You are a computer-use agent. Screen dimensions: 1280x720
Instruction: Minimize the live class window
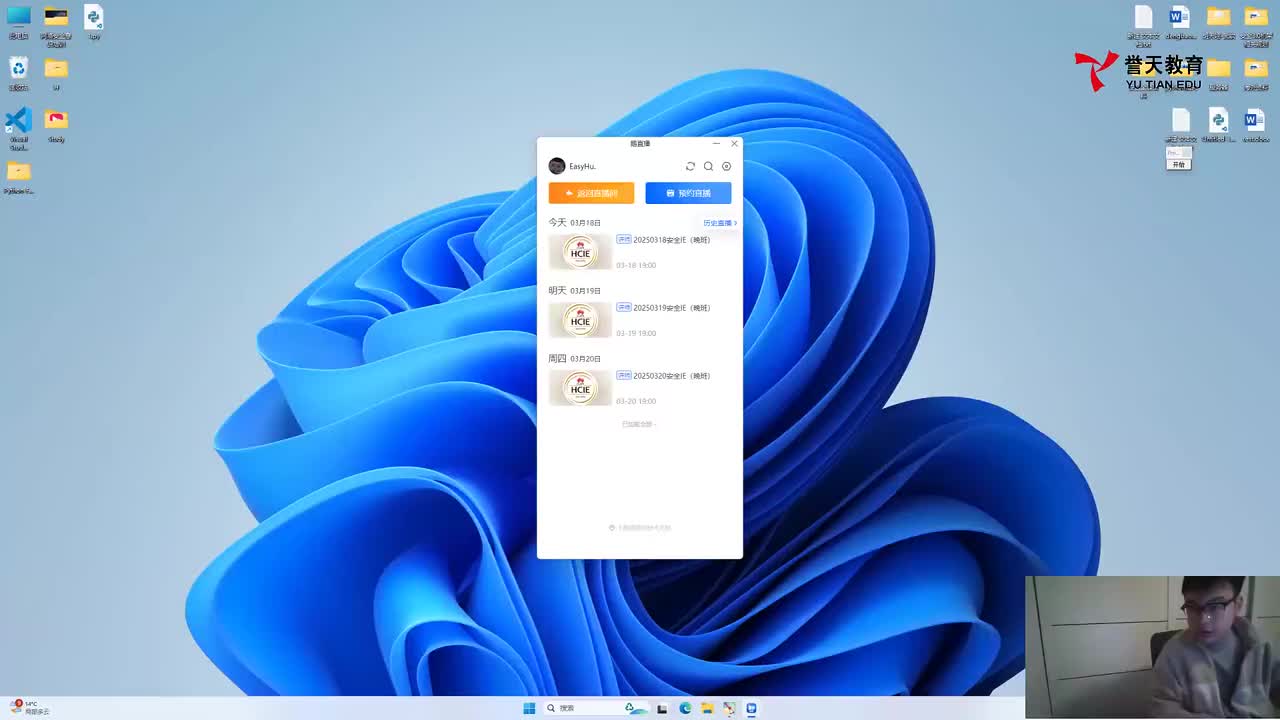716,144
